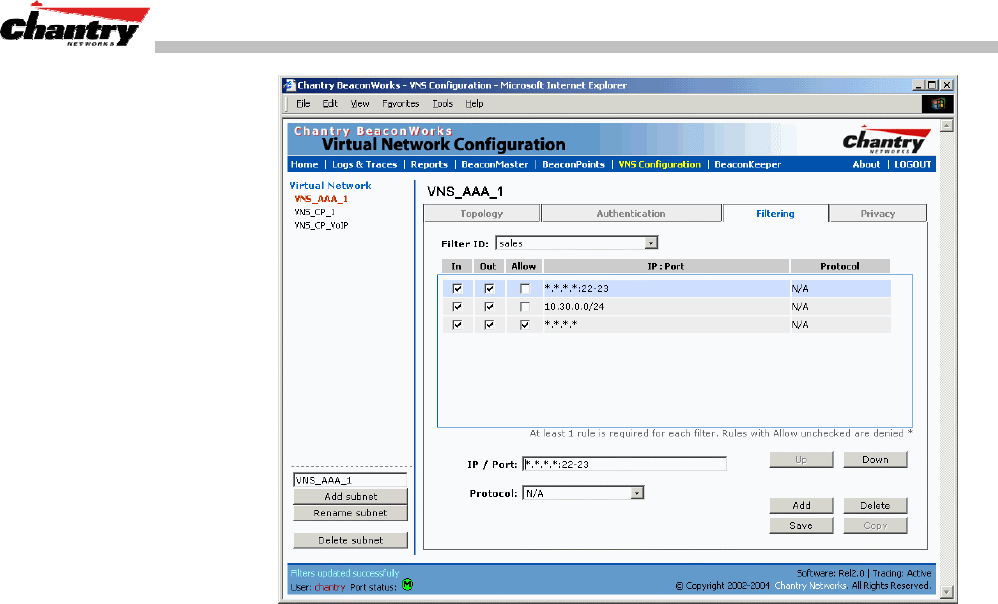Select the *.*.*.*:22-23 rule row text
The width and height of the screenshot is (998, 604).
click(576, 288)
